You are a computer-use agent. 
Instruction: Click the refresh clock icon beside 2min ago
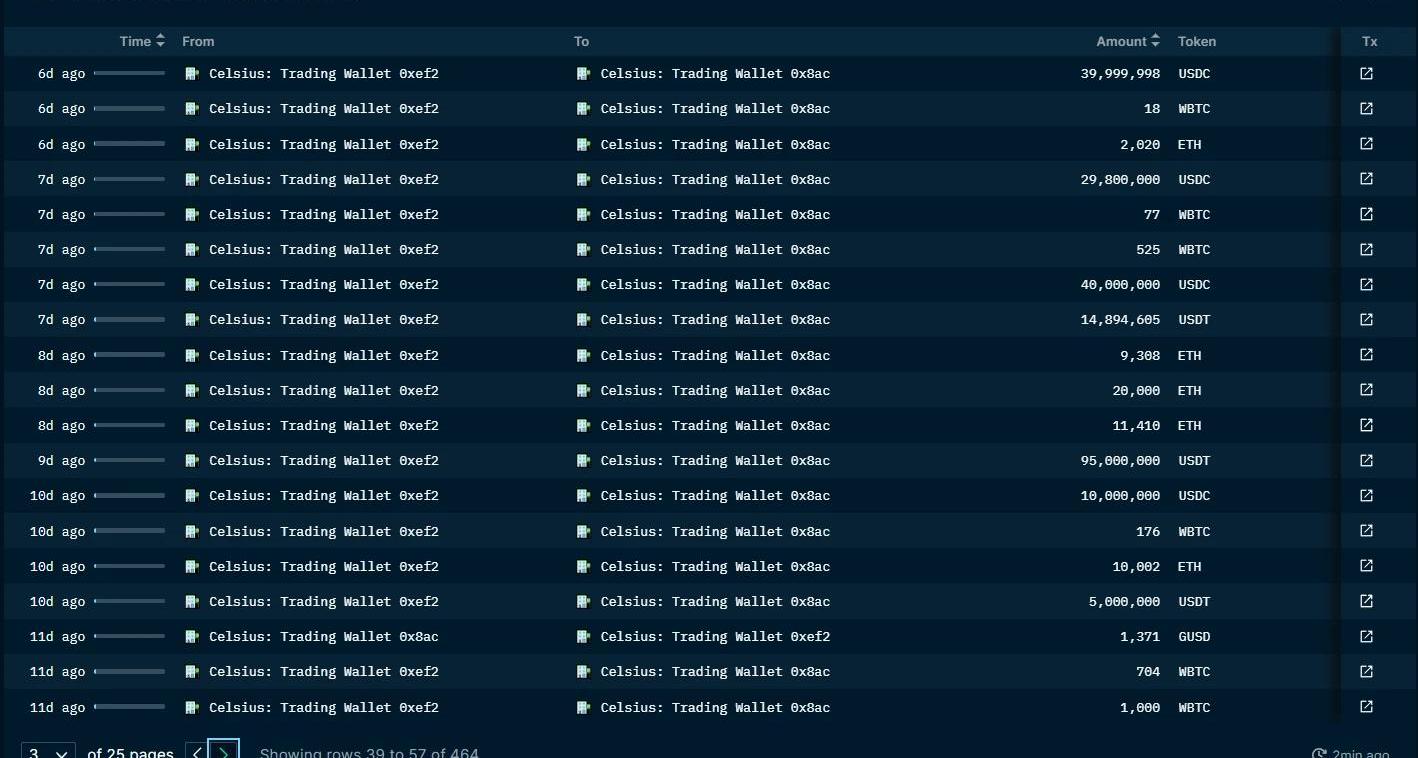click(1319, 754)
